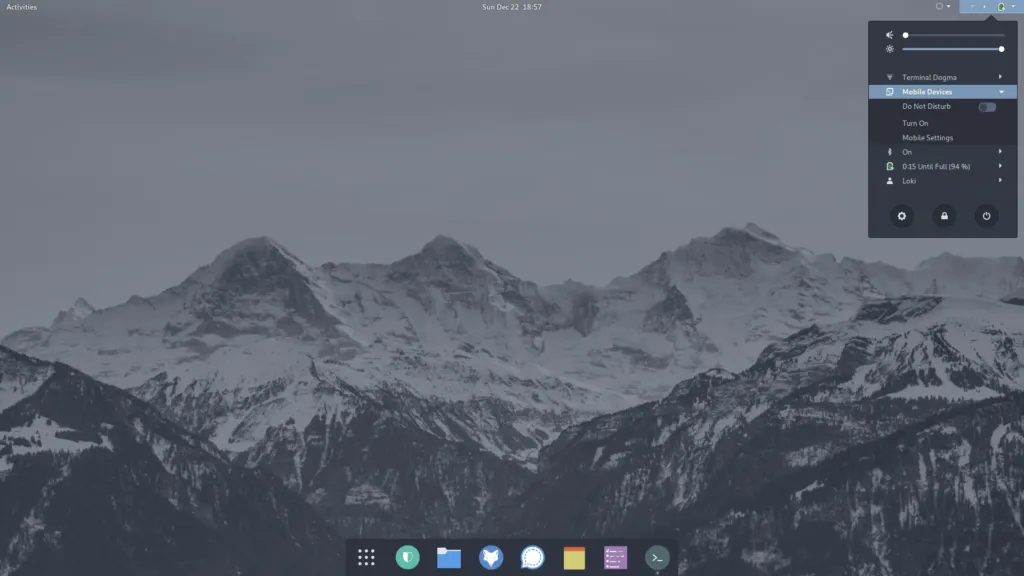Open the Signal messenger icon in dock
Image resolution: width=1024 pixels, height=576 pixels.
tap(532, 557)
